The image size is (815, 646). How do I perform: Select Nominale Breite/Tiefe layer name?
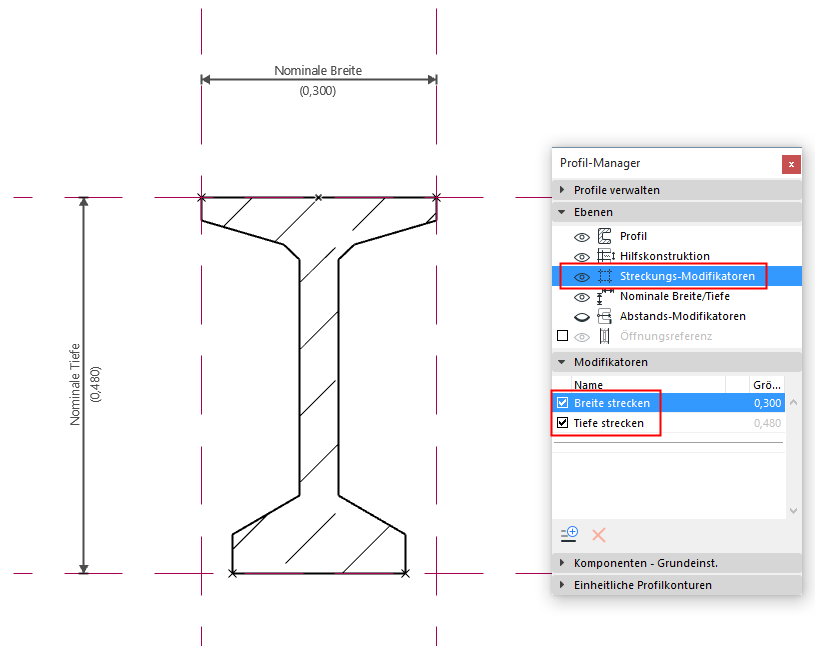675,296
